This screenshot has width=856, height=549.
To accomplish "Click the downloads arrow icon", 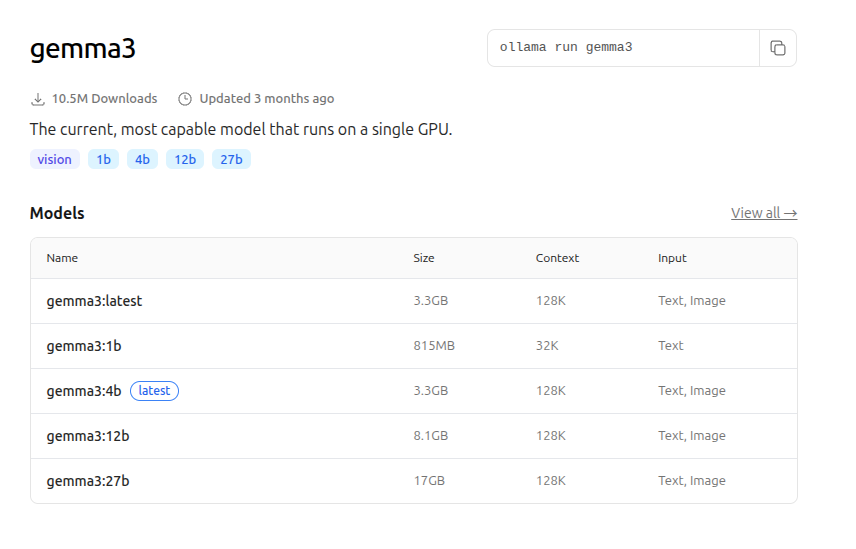I will tap(38, 99).
